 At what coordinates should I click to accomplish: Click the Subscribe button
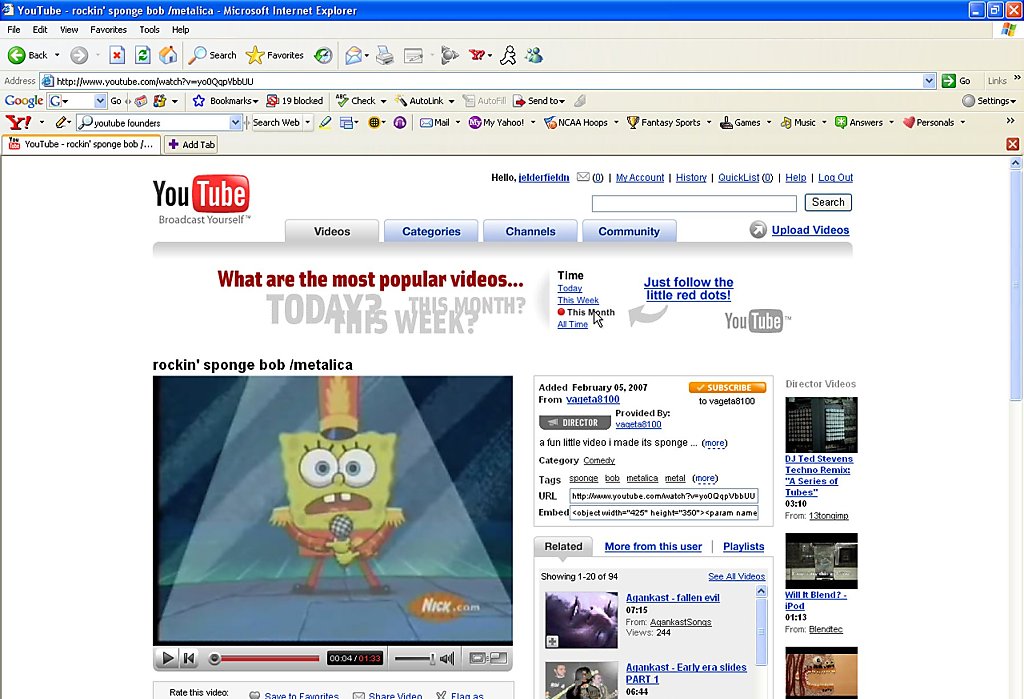[727, 387]
